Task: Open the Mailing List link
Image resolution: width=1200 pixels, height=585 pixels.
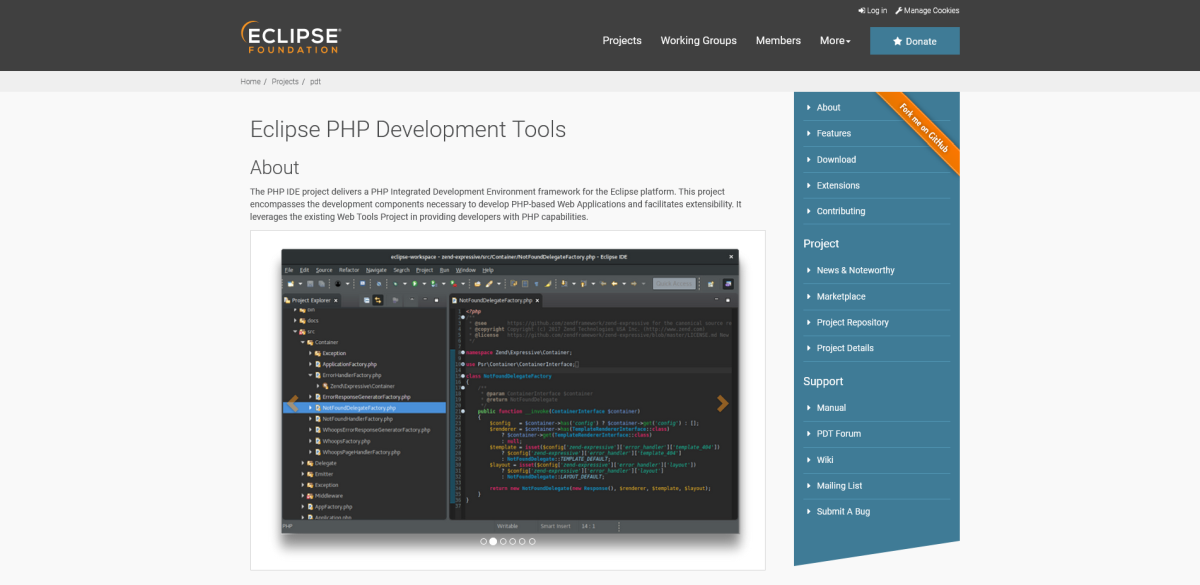Action: [x=839, y=486]
